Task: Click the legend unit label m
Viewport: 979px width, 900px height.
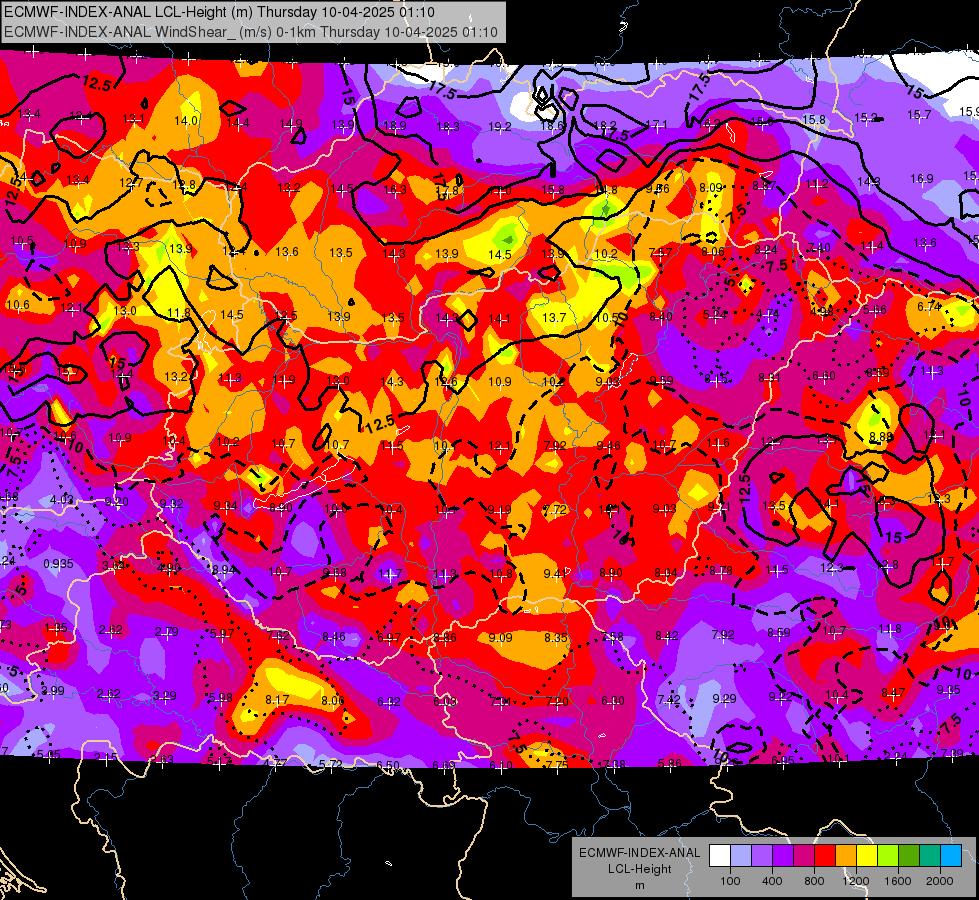Action: (x=639, y=885)
